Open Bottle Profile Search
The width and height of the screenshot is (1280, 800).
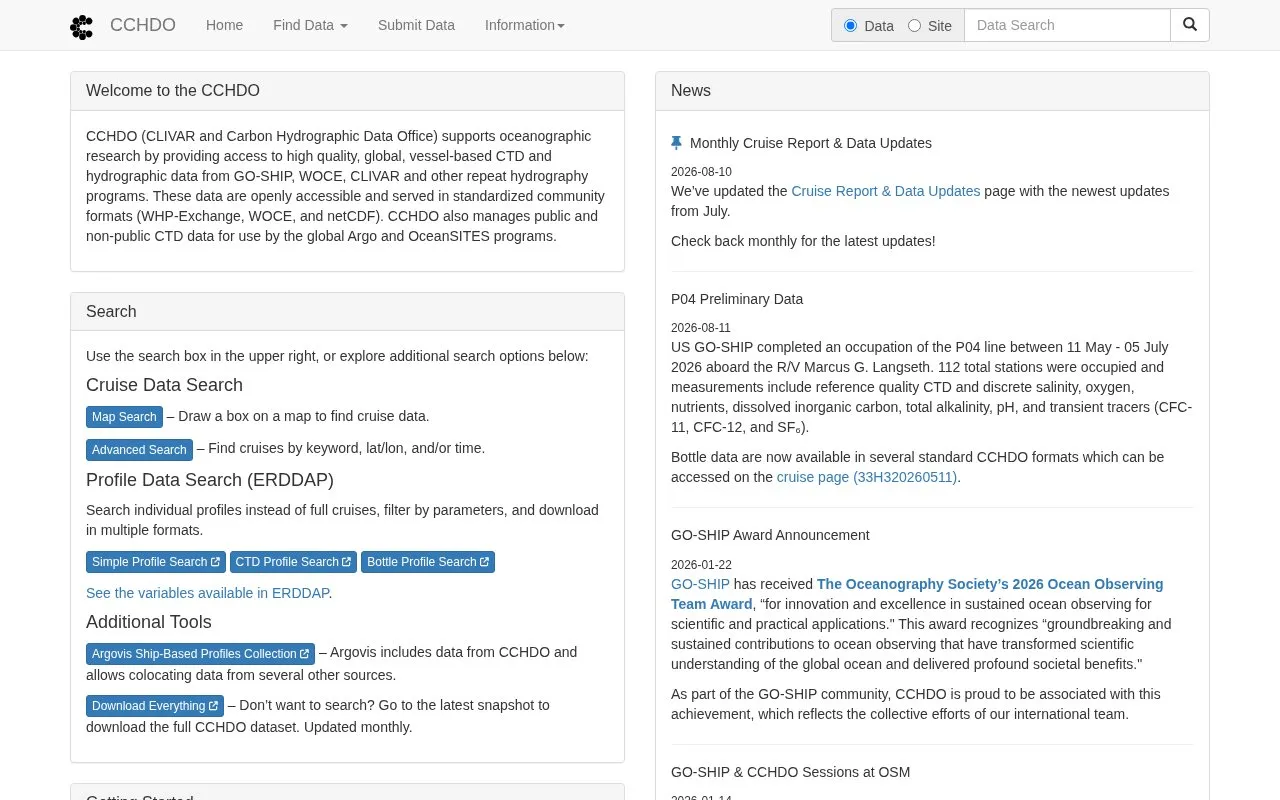click(x=428, y=562)
